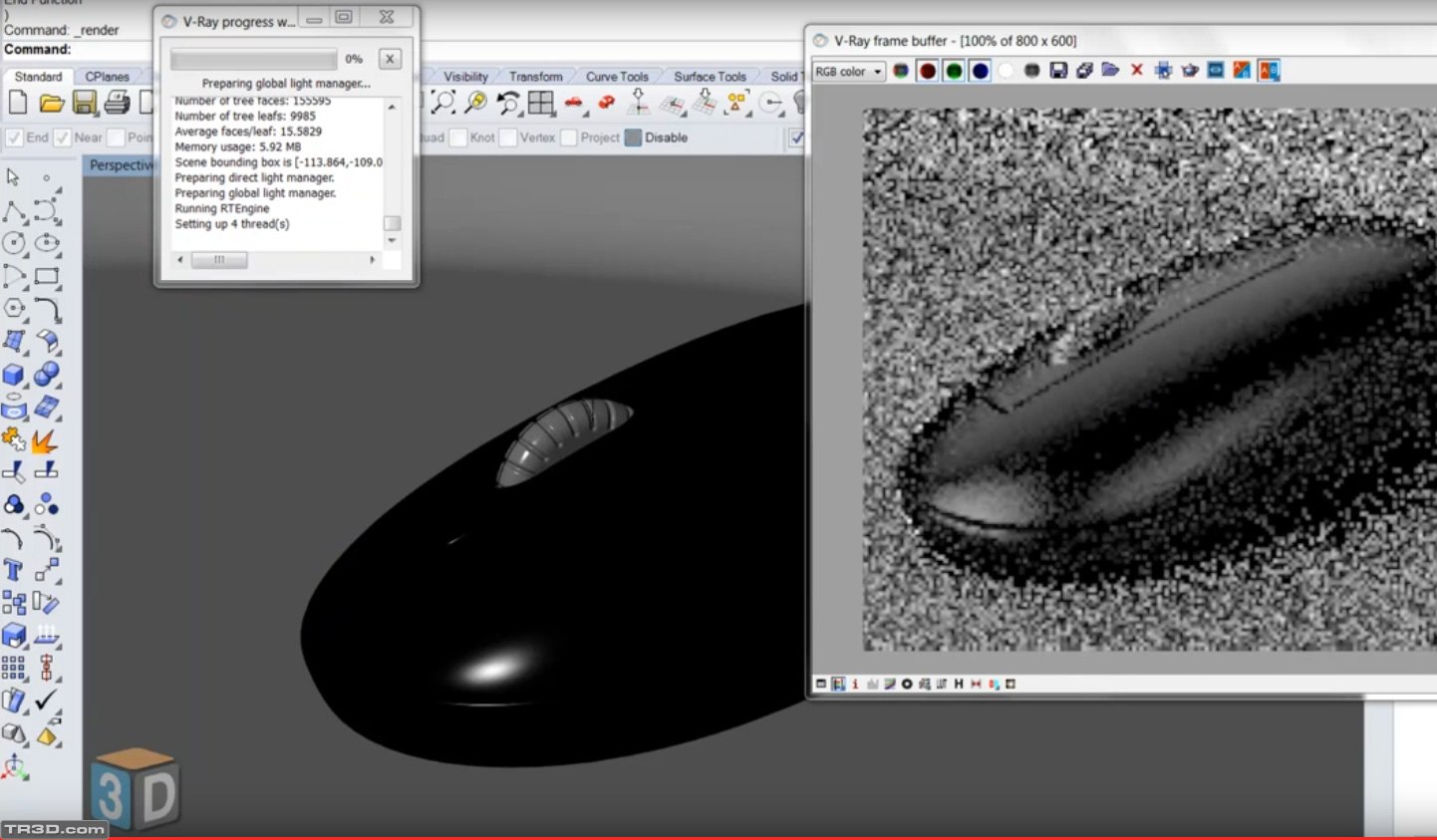Viewport: 1437px width, 840px height.
Task: Click the open folder icon in frame buffer
Action: click(x=1110, y=71)
